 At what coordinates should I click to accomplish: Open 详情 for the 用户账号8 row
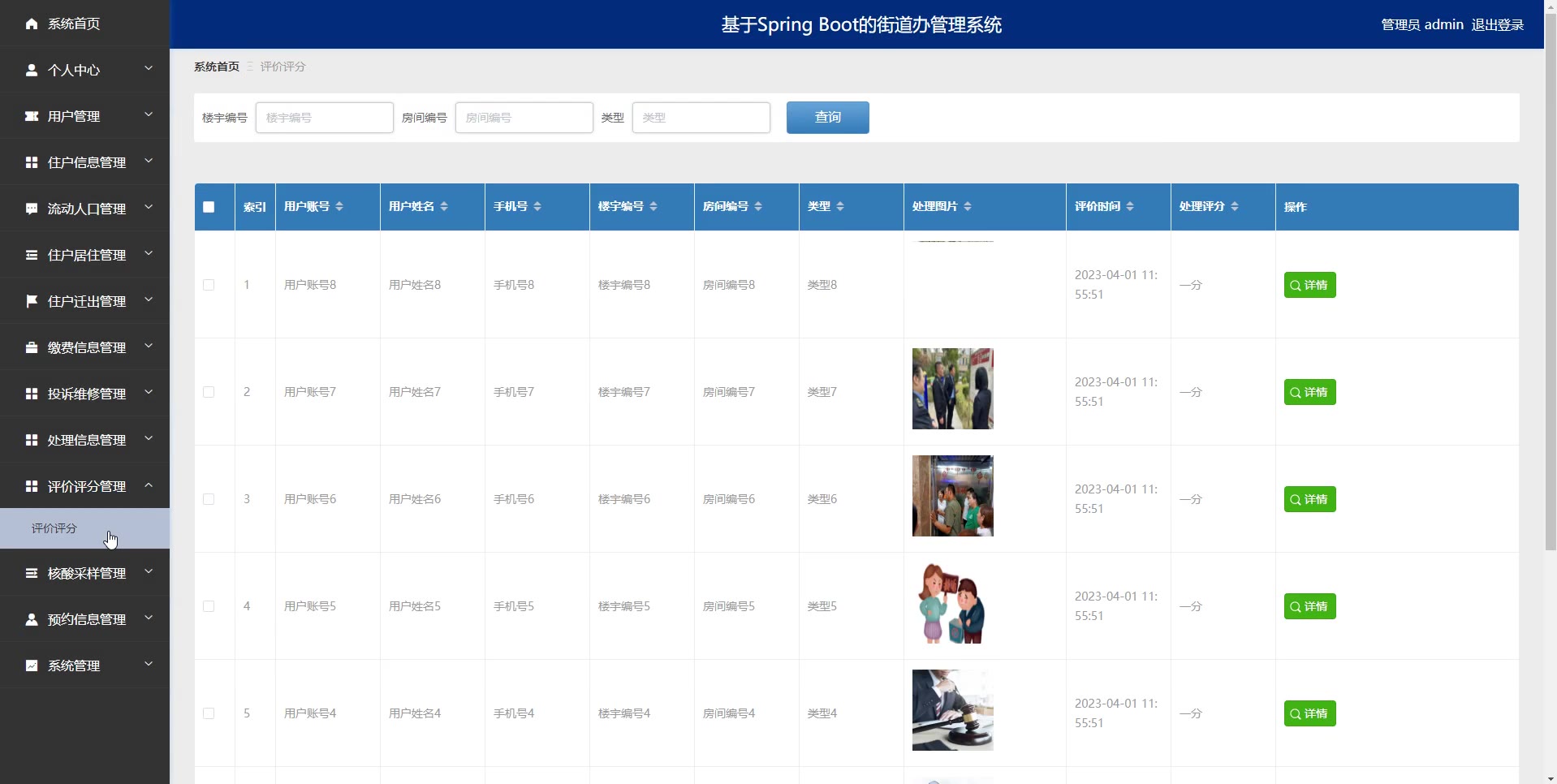[x=1309, y=285]
